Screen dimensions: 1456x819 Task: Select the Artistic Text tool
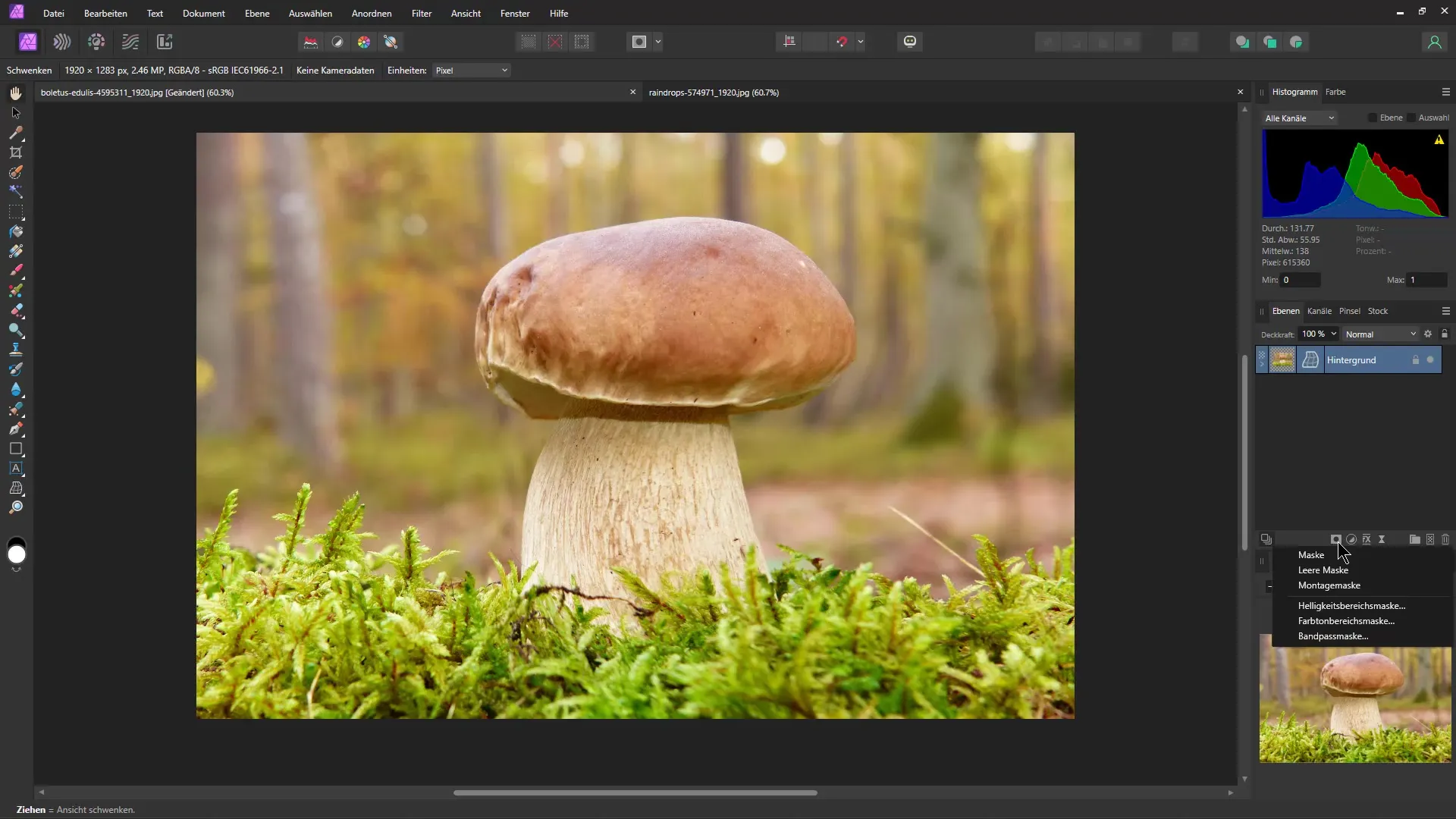[x=16, y=468]
